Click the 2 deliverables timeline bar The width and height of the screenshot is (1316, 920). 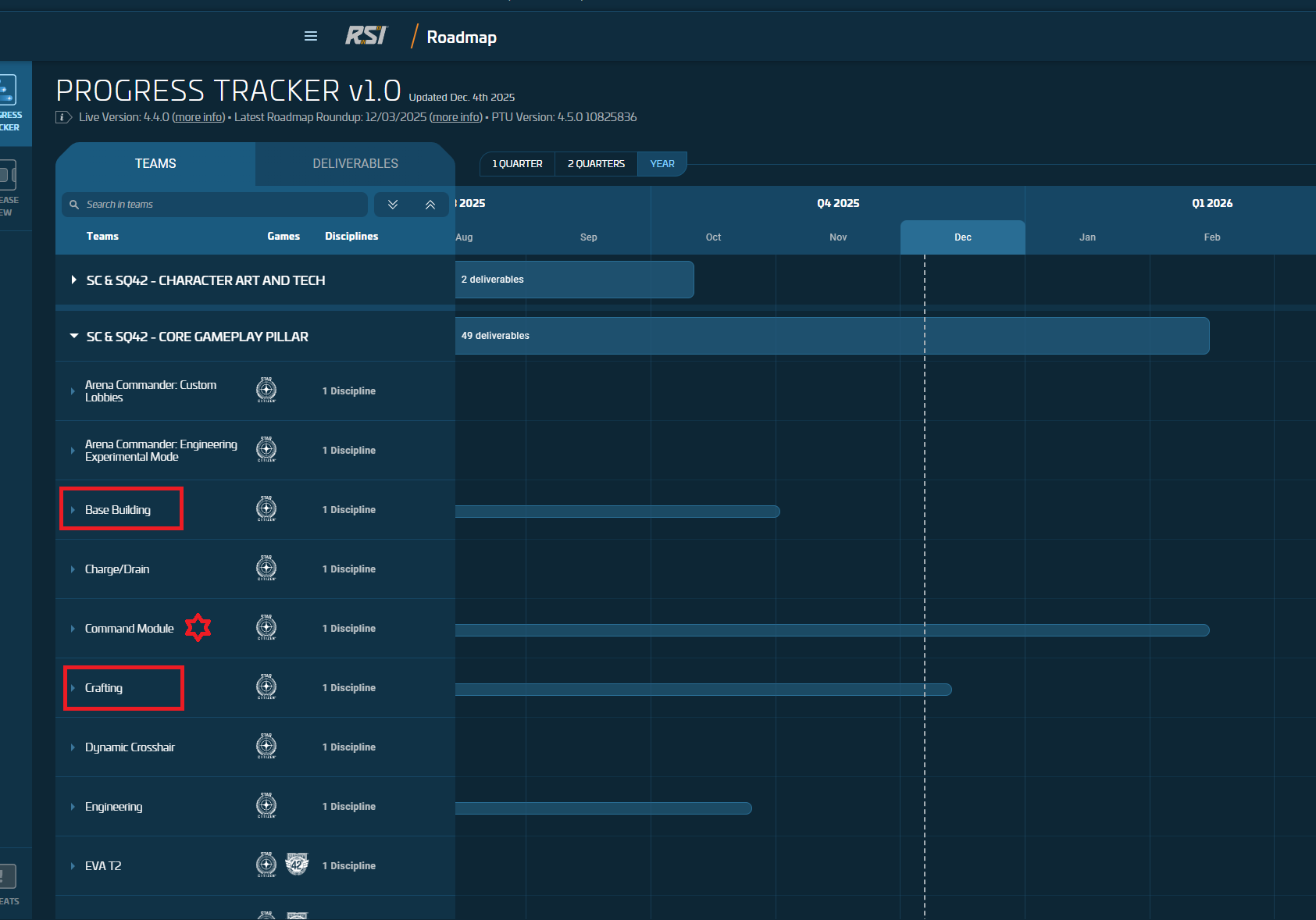(574, 280)
